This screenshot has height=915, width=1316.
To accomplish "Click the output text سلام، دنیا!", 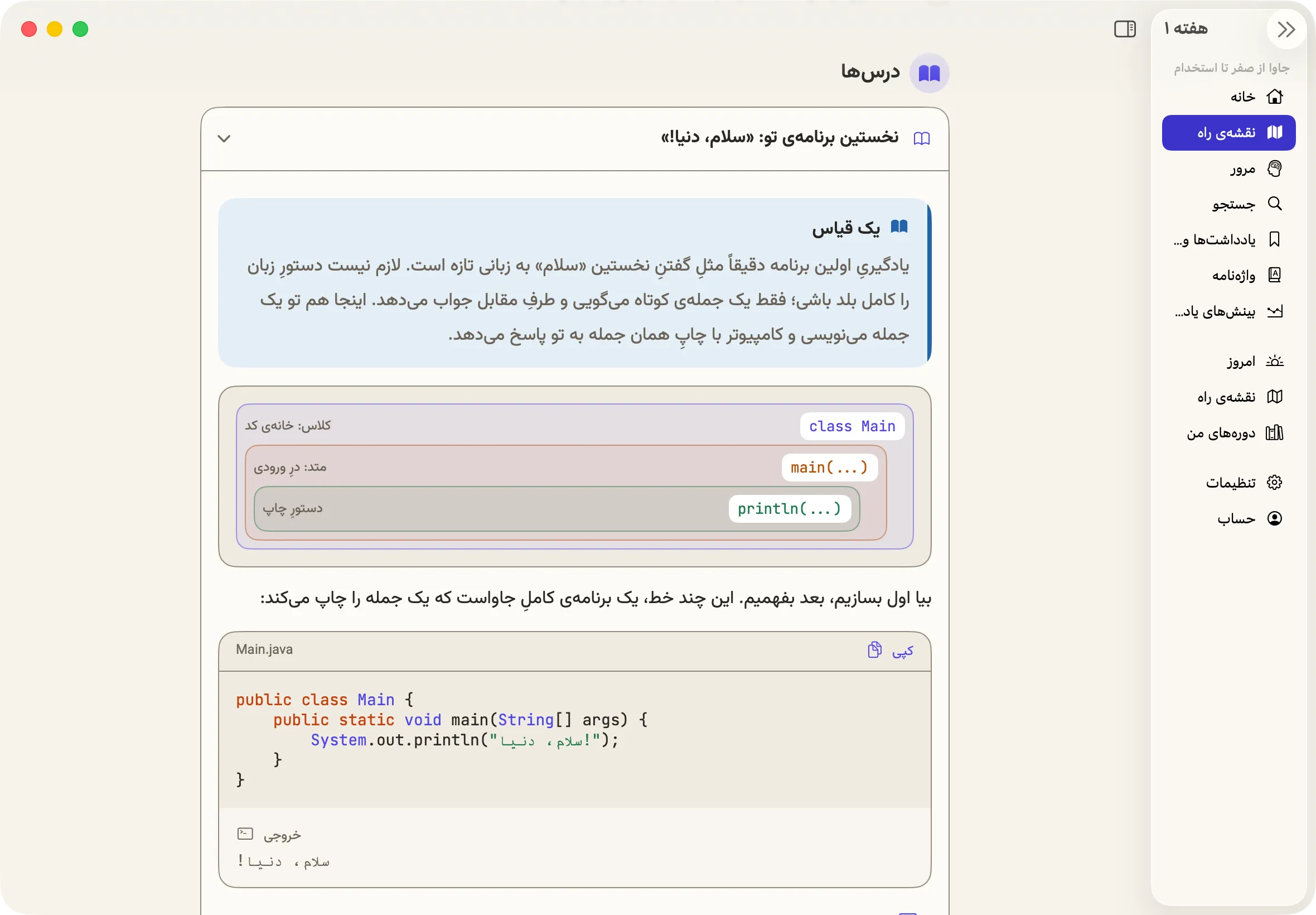I will click(x=284, y=861).
